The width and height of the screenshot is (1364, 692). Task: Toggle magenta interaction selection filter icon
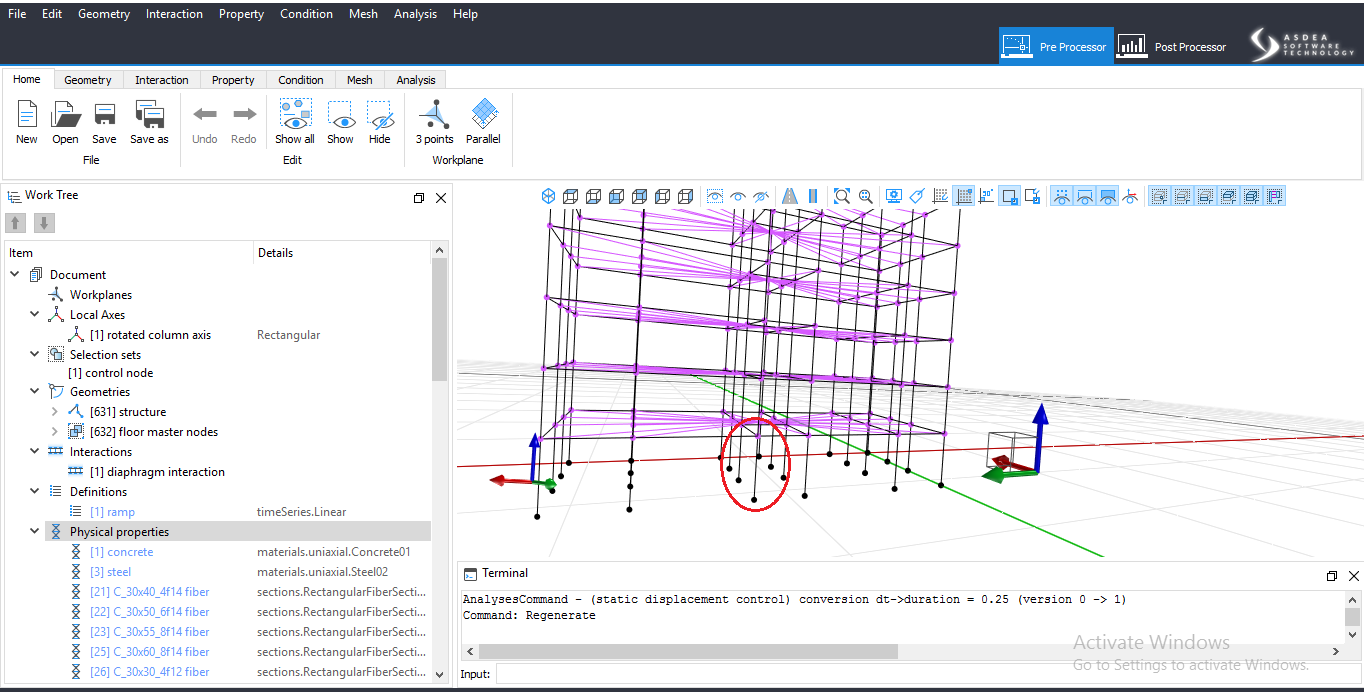pos(1274,196)
